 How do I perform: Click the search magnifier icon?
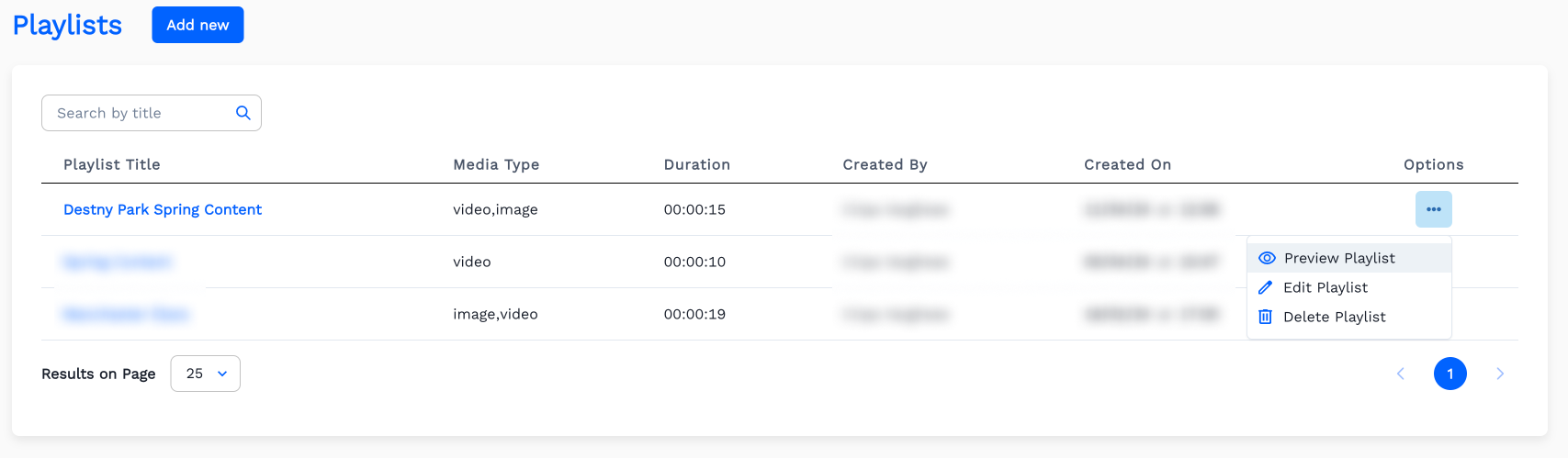(243, 113)
